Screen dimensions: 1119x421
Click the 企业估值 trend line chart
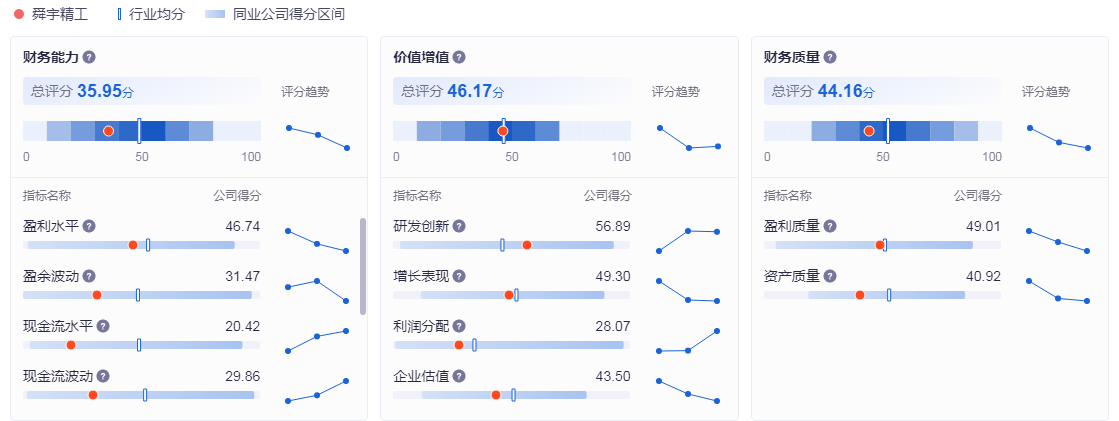point(688,391)
